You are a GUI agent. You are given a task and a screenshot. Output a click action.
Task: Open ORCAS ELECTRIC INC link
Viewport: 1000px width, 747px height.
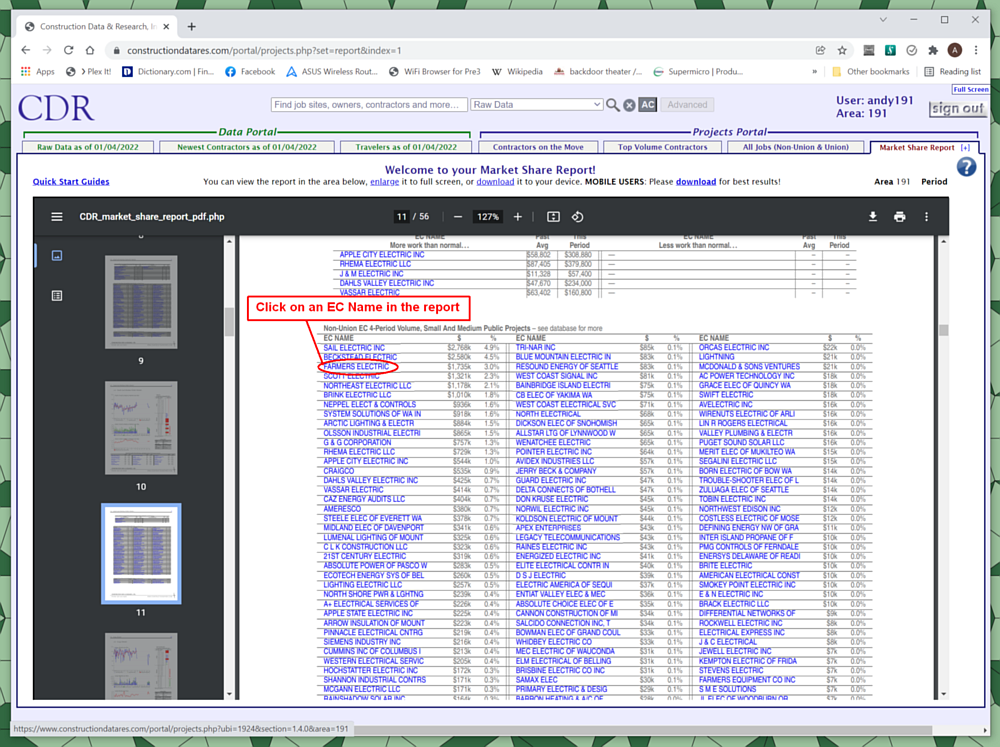[734, 348]
